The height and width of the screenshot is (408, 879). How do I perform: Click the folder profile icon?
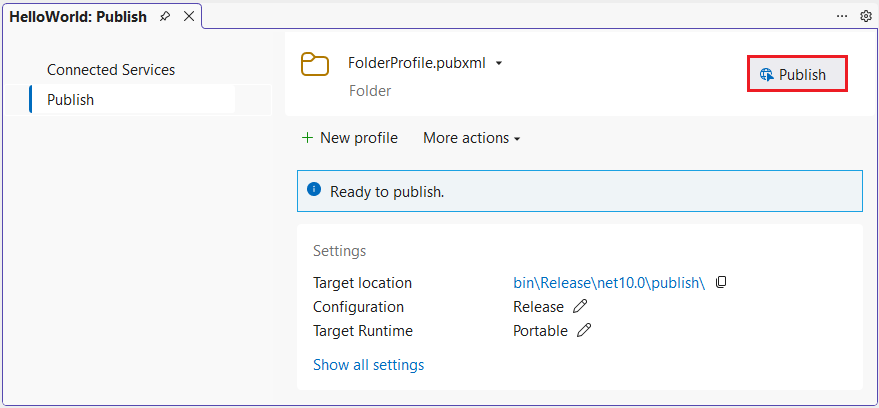[316, 64]
